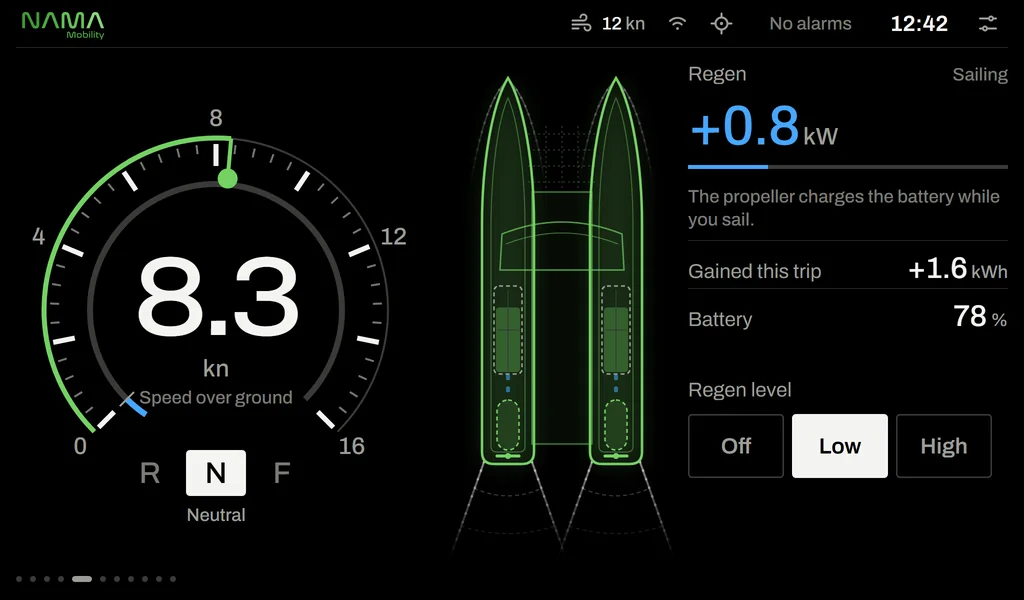Go to the last page dot

point(173,578)
